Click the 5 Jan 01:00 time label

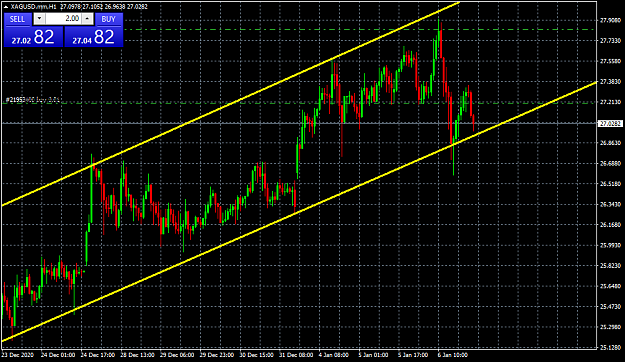373,355
